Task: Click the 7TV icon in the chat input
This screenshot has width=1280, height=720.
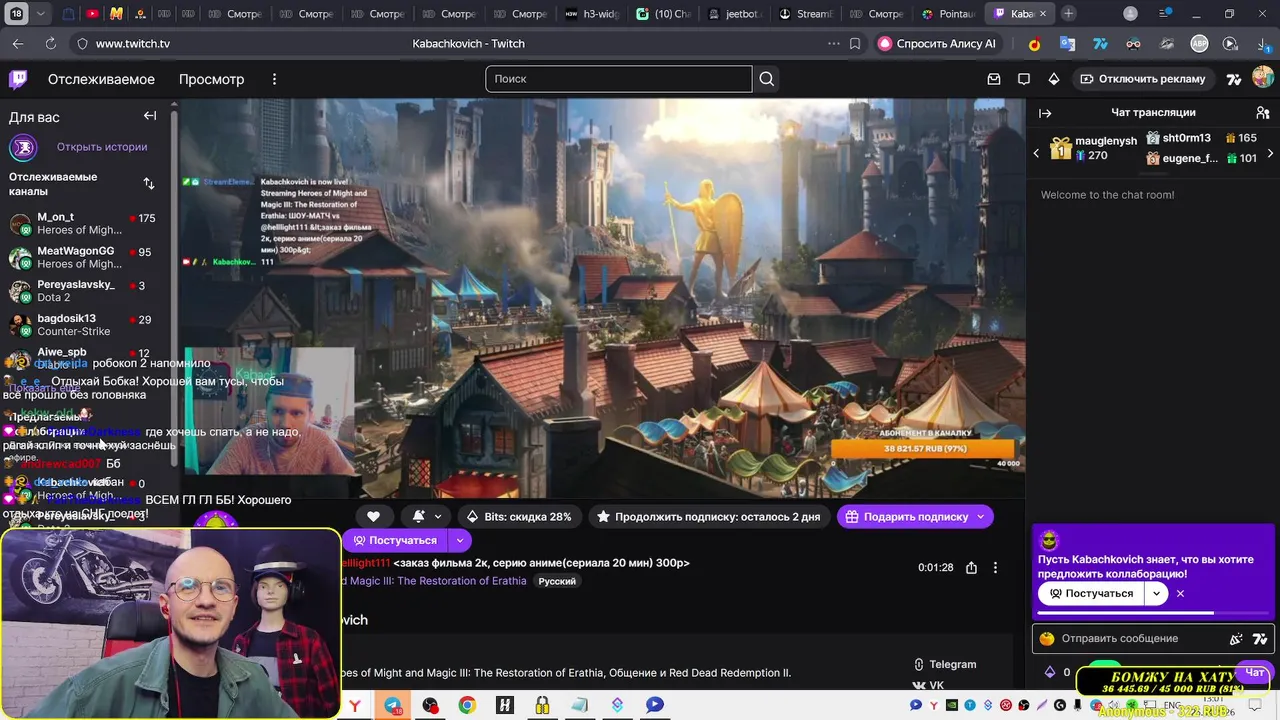Action: pos(1260,639)
